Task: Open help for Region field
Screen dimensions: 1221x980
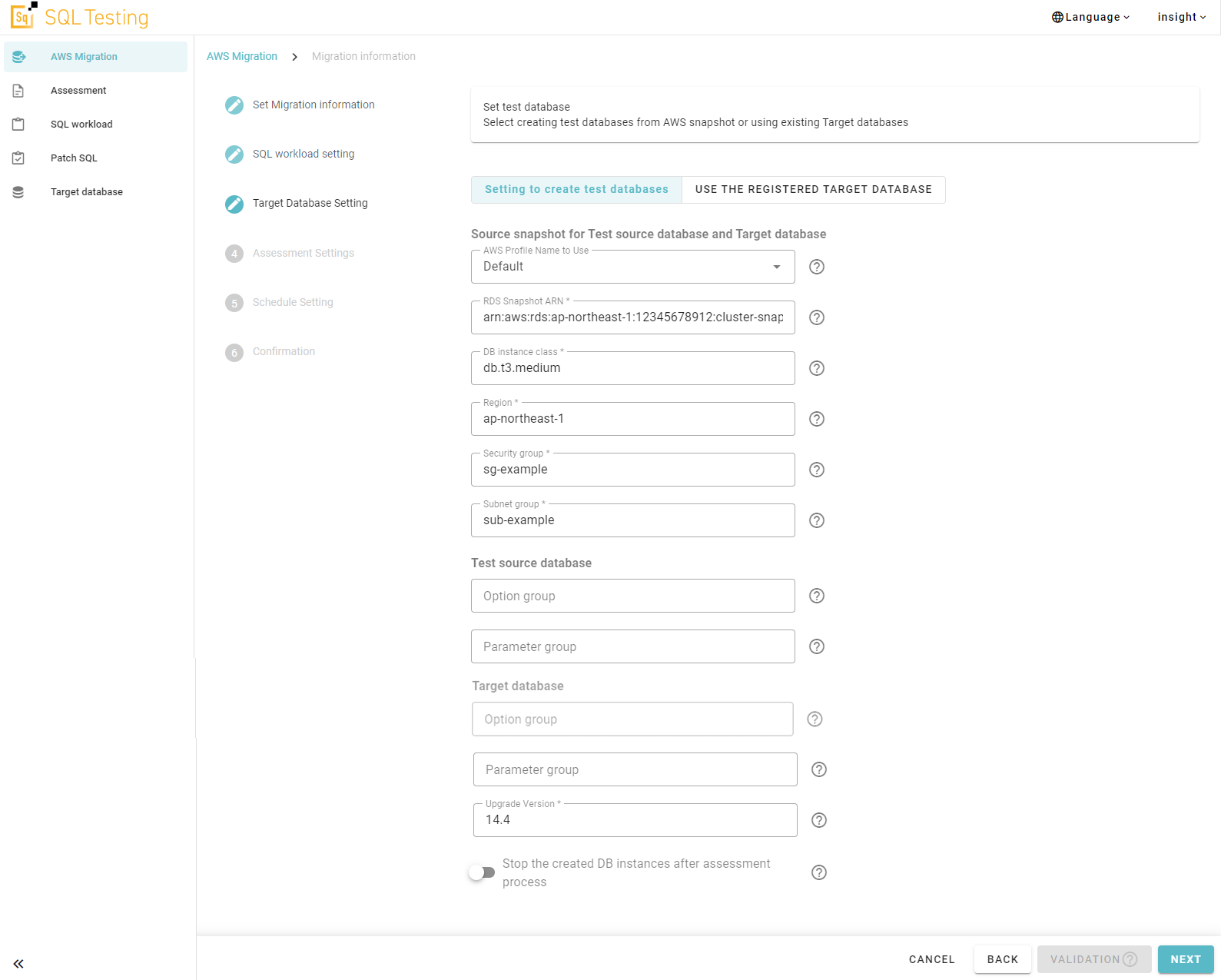Action: pyautogui.click(x=817, y=419)
